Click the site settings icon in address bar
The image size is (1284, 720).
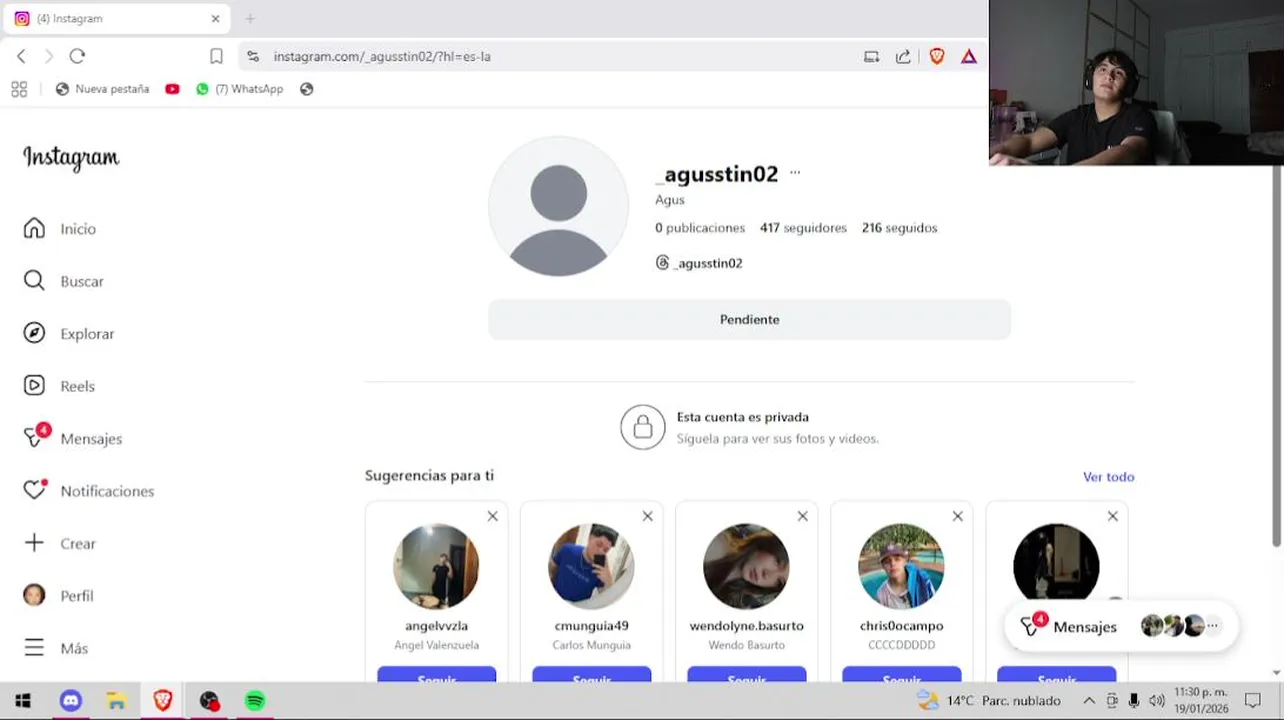coord(253,57)
